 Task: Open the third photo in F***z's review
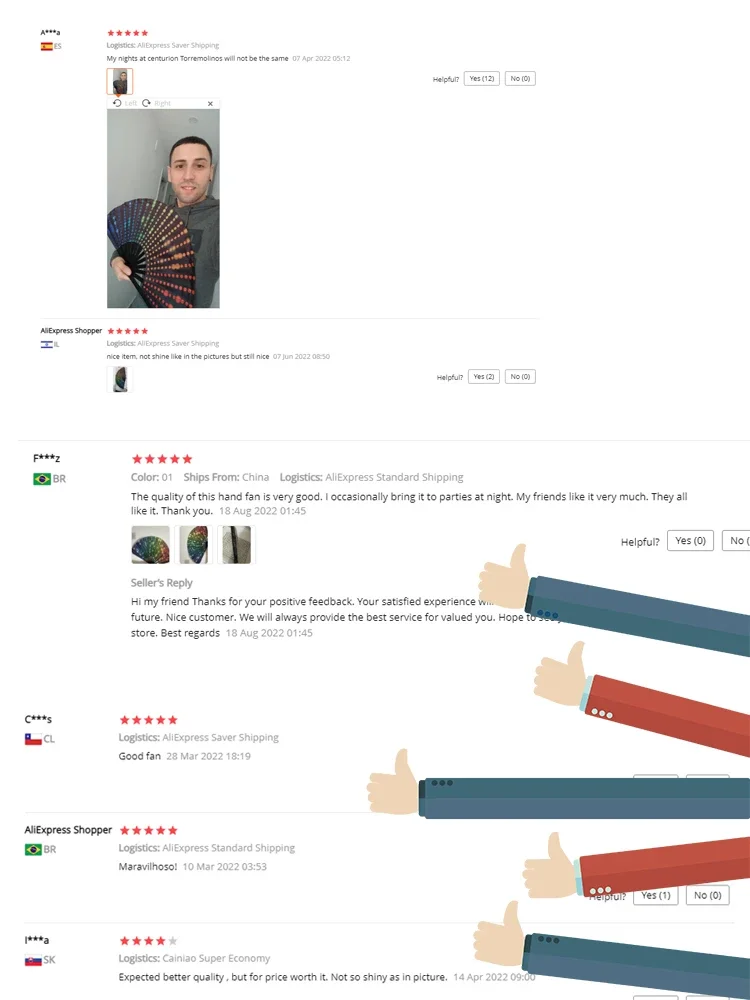pos(237,545)
